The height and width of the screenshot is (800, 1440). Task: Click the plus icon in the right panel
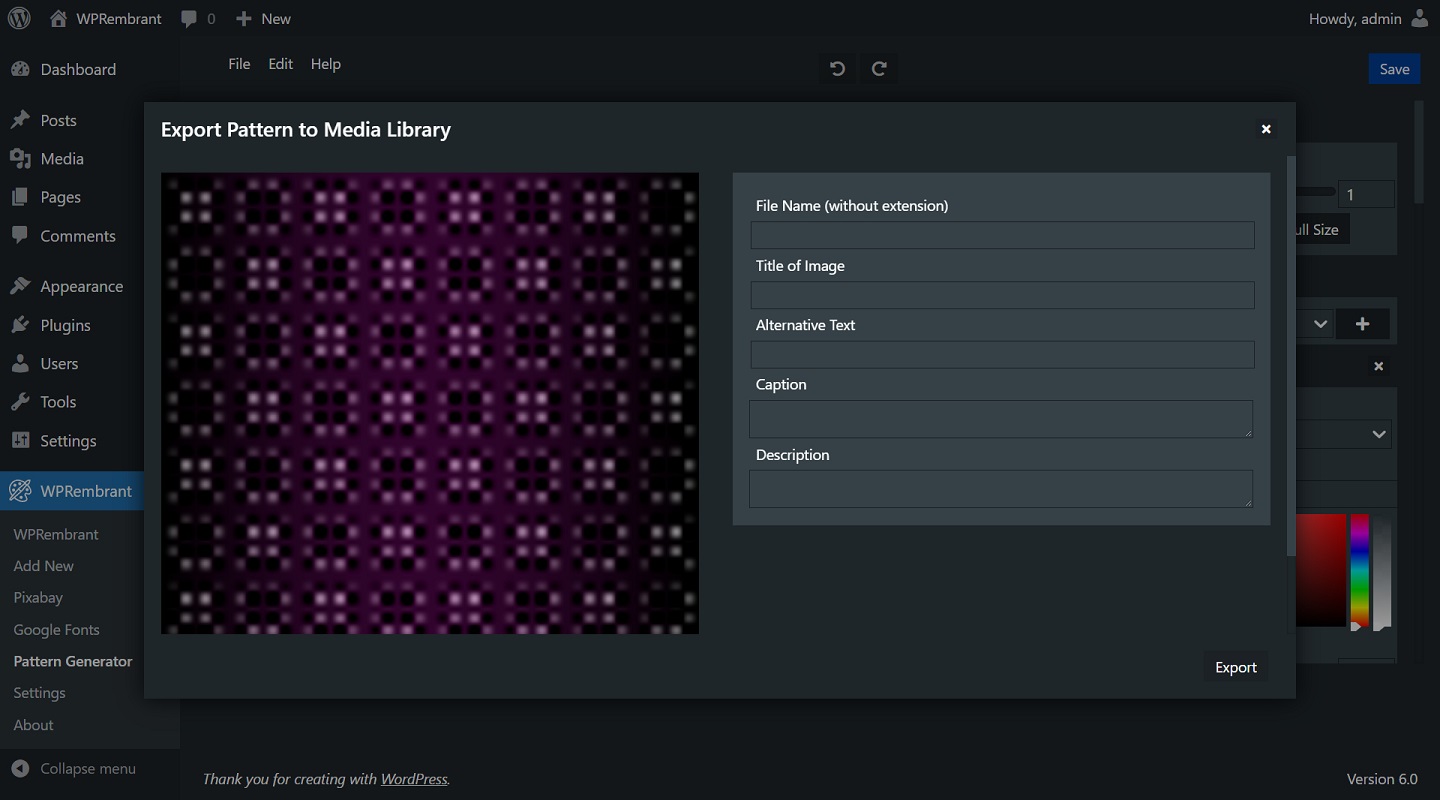coord(1362,323)
